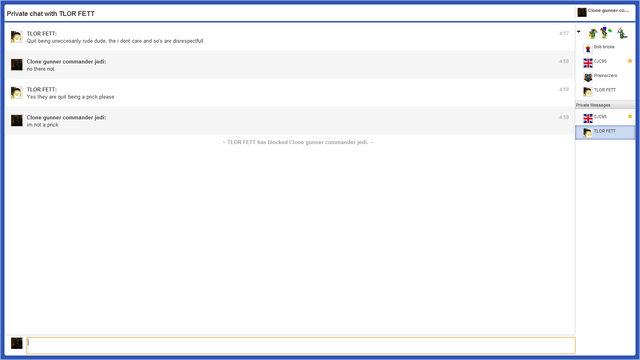Select TLOR FETT name in the room user list
The image size is (640, 360).
coord(604,90)
